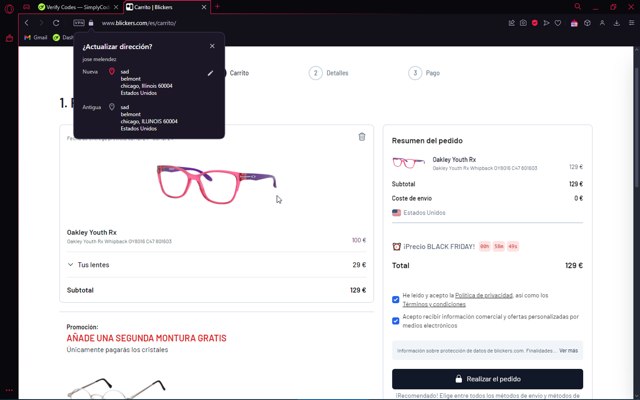Image resolution: width=640 pixels, height=400 pixels.
Task: Click the pink Oakley glasses image
Action: point(216,184)
